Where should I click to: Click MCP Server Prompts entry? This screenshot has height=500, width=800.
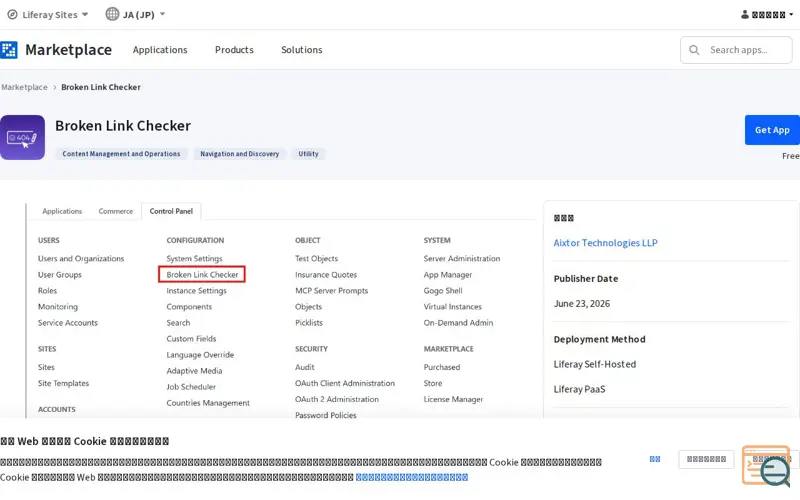coord(332,291)
